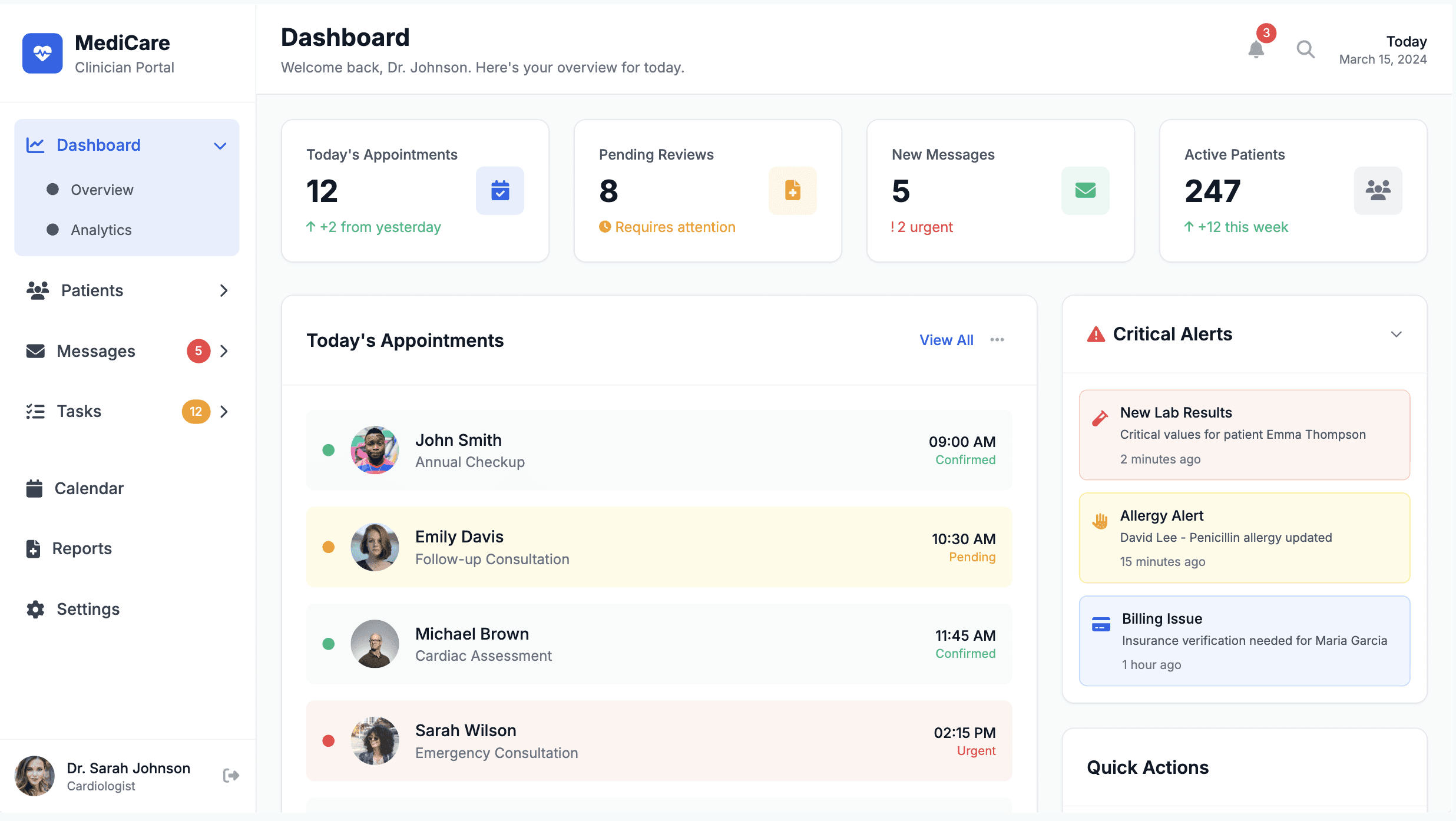This screenshot has height=821, width=1456.
Task: Click the green envelope icon in New Messages
Action: click(x=1085, y=191)
